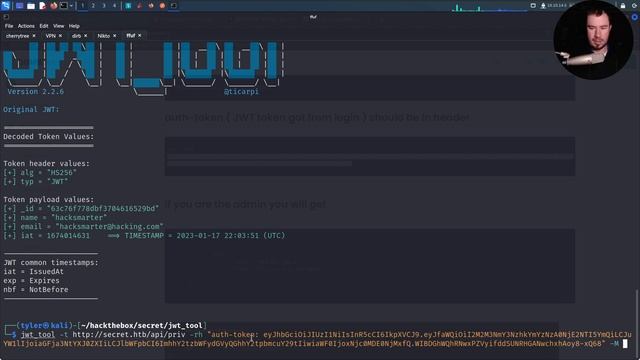The height and width of the screenshot is (360, 640).
Task: Switch to the ffuf terminal tab
Action: tap(130, 36)
